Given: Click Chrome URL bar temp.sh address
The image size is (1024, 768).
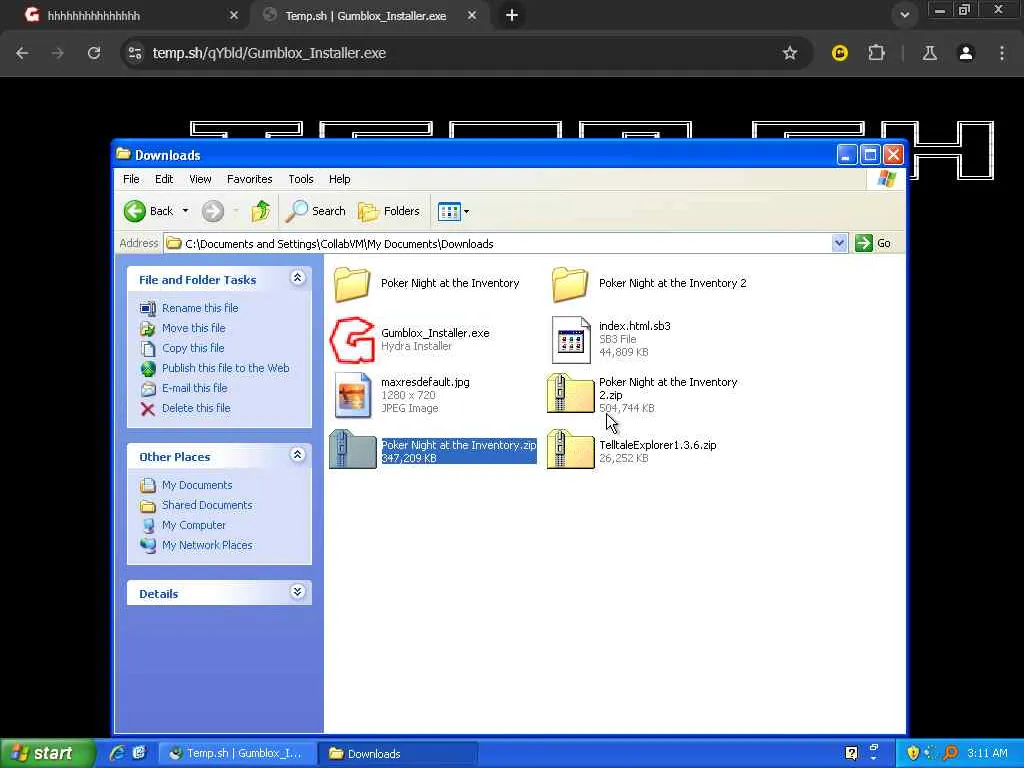Looking at the screenshot, I should [x=269, y=53].
